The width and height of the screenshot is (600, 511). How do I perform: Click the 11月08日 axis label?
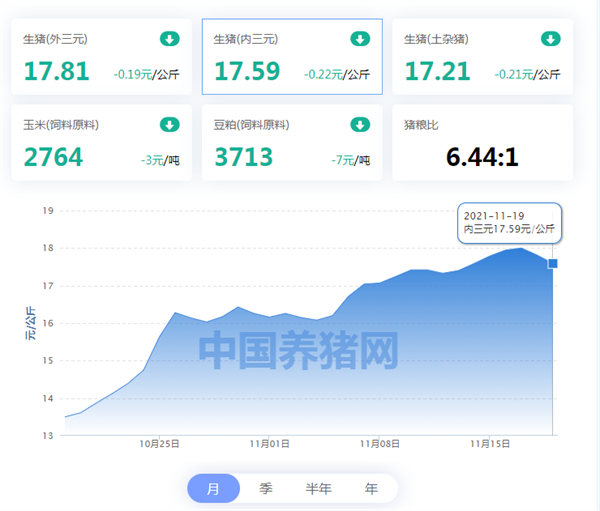click(380, 444)
